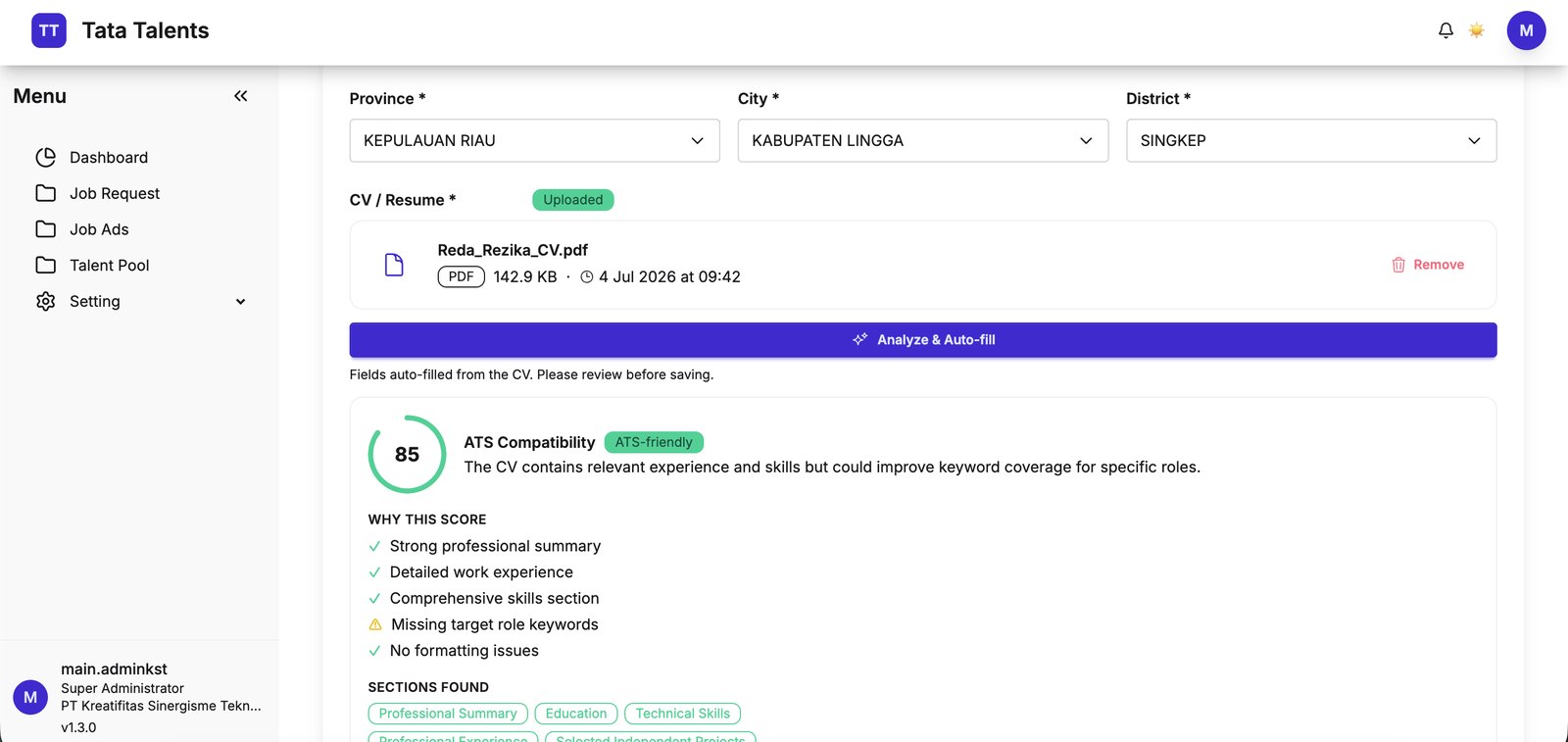1568x742 pixels.
Task: Open the District dropdown showing SINGKEP
Action: (x=1311, y=140)
